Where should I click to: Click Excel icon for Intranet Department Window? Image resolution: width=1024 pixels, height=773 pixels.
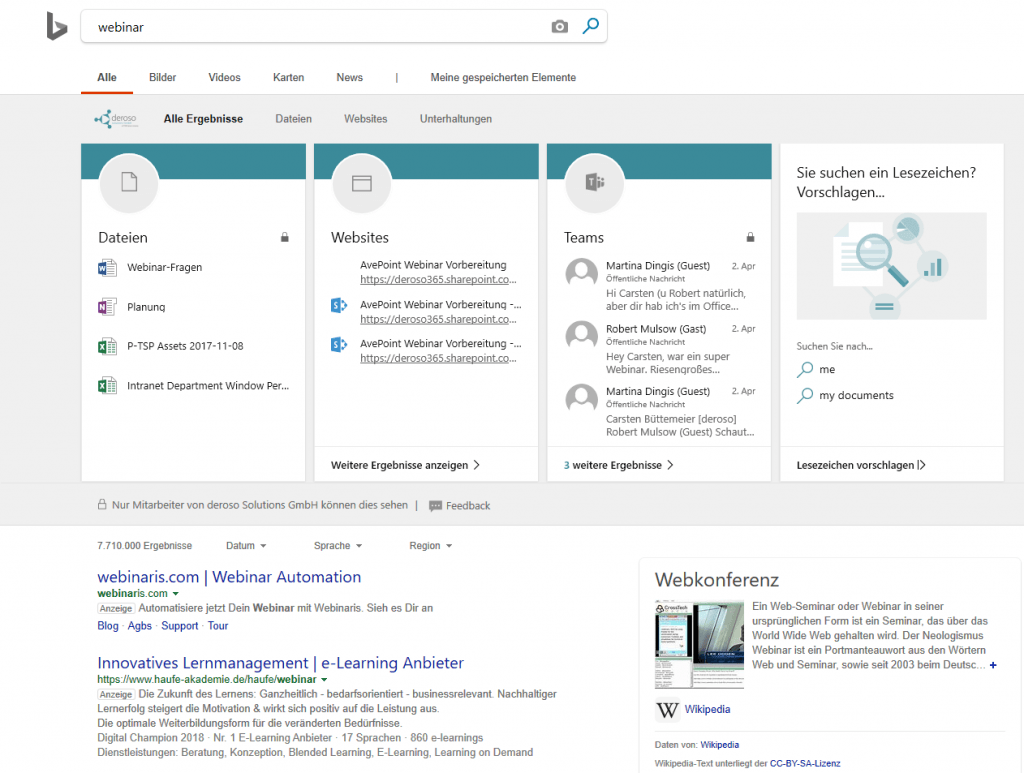[107, 386]
